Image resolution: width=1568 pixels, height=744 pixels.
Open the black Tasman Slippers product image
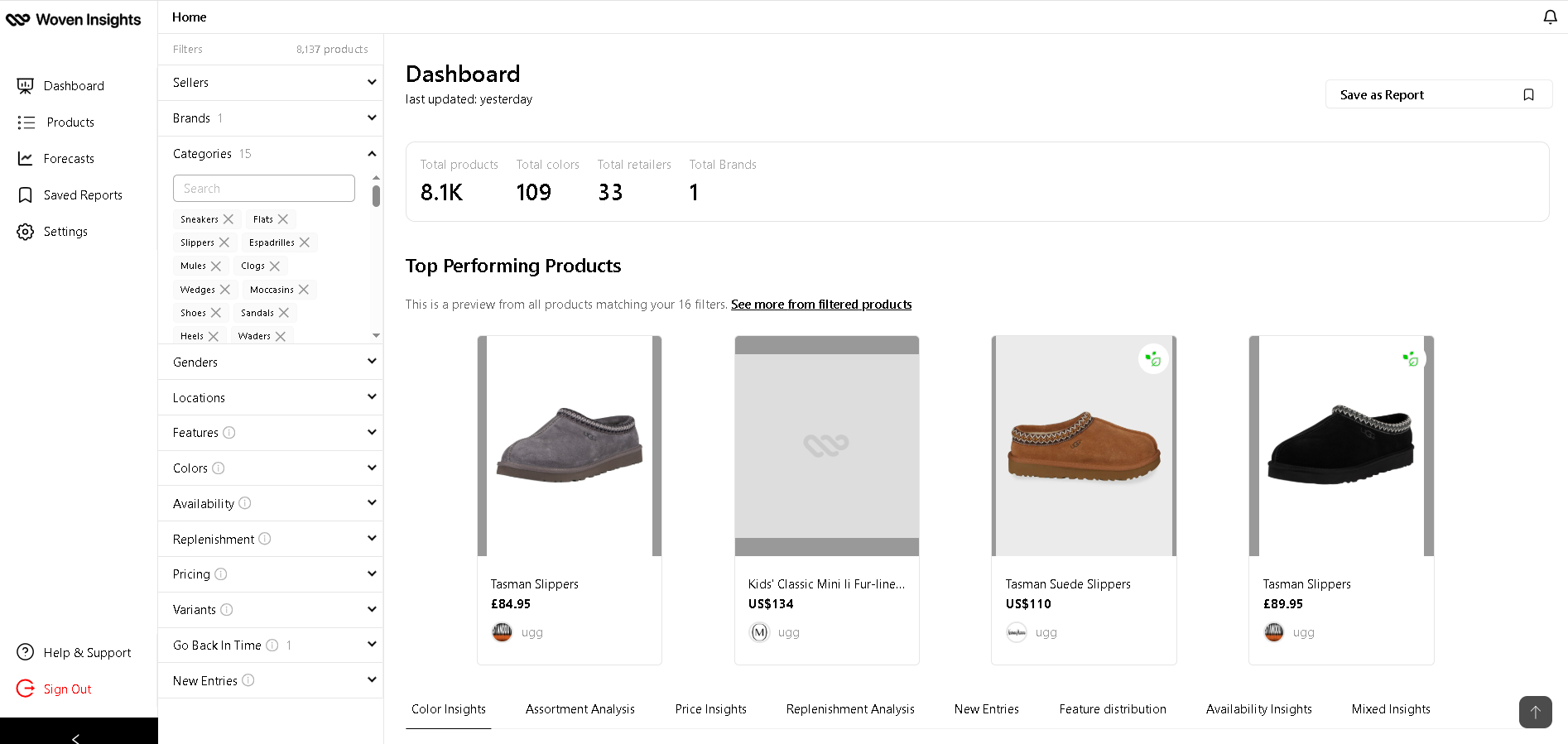tap(1341, 446)
